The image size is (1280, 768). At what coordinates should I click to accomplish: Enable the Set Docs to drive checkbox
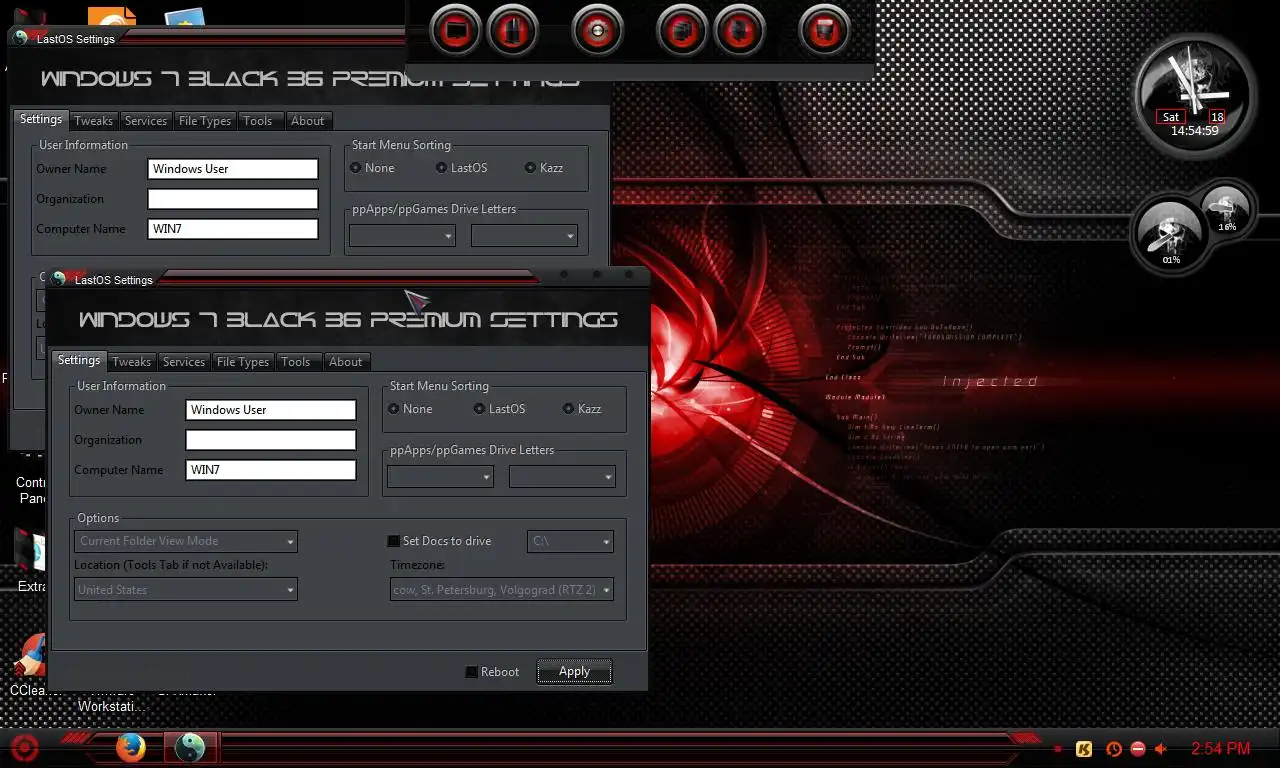(x=394, y=541)
